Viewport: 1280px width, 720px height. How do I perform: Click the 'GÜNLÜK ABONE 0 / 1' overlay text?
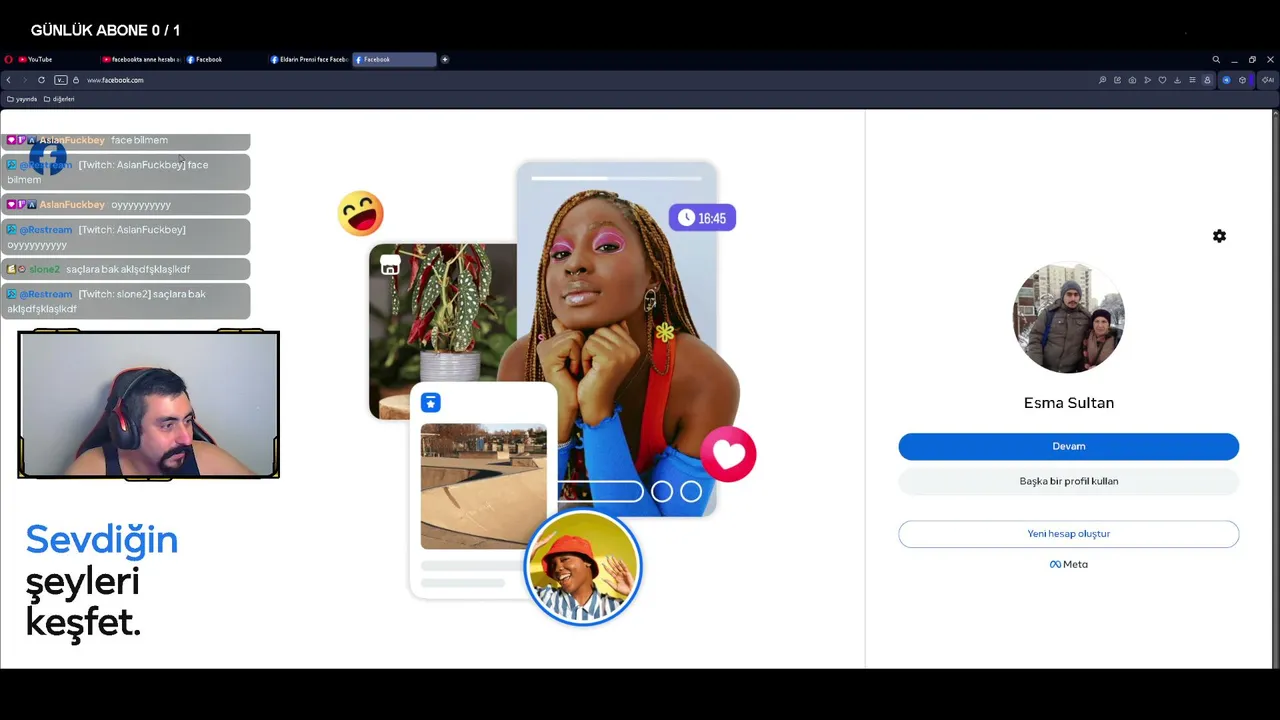coord(105,30)
